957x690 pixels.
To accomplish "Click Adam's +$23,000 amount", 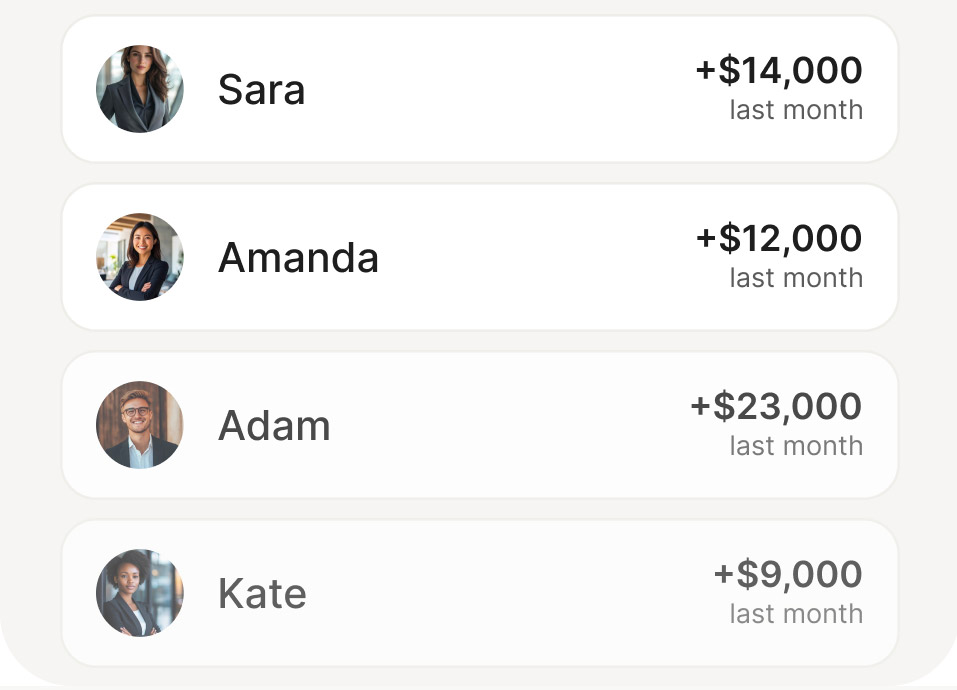I will (x=776, y=406).
